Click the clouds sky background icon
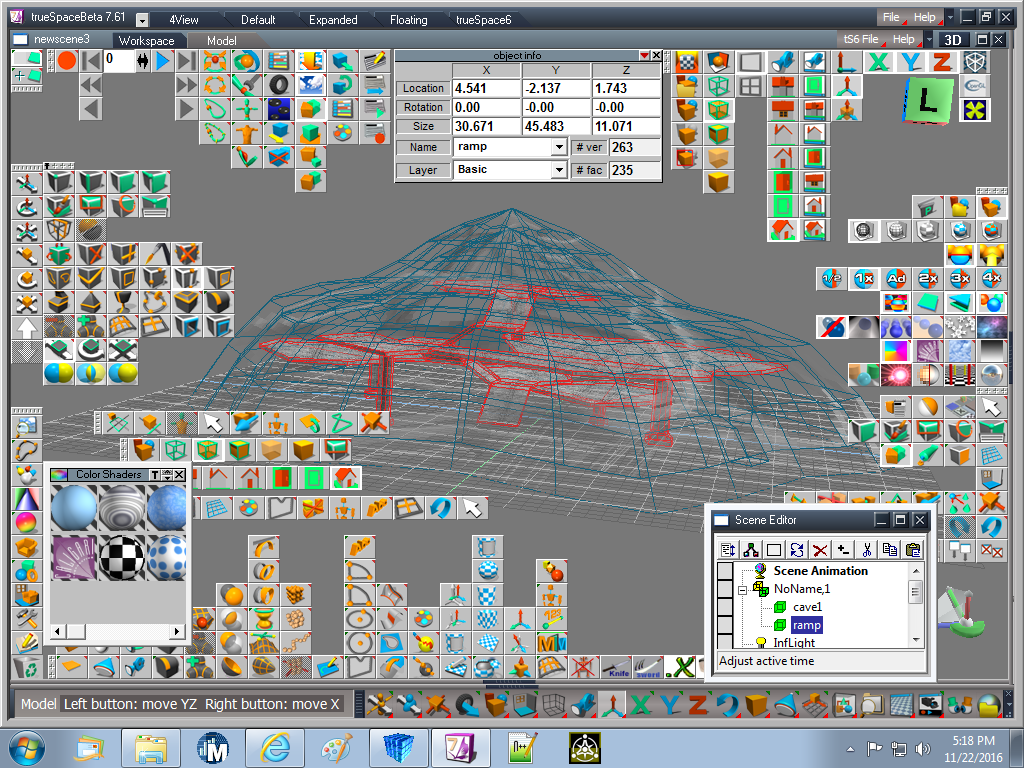Image resolution: width=1024 pixels, height=768 pixels. [311, 85]
